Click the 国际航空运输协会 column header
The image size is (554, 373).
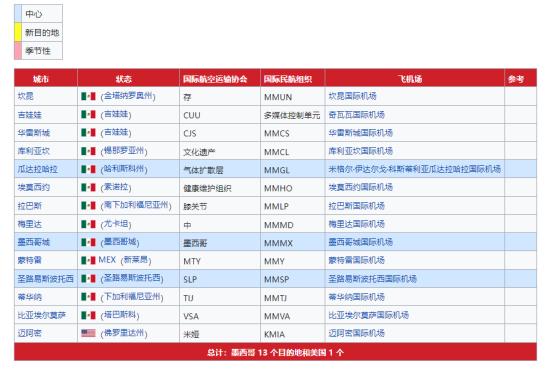[x=215, y=79]
